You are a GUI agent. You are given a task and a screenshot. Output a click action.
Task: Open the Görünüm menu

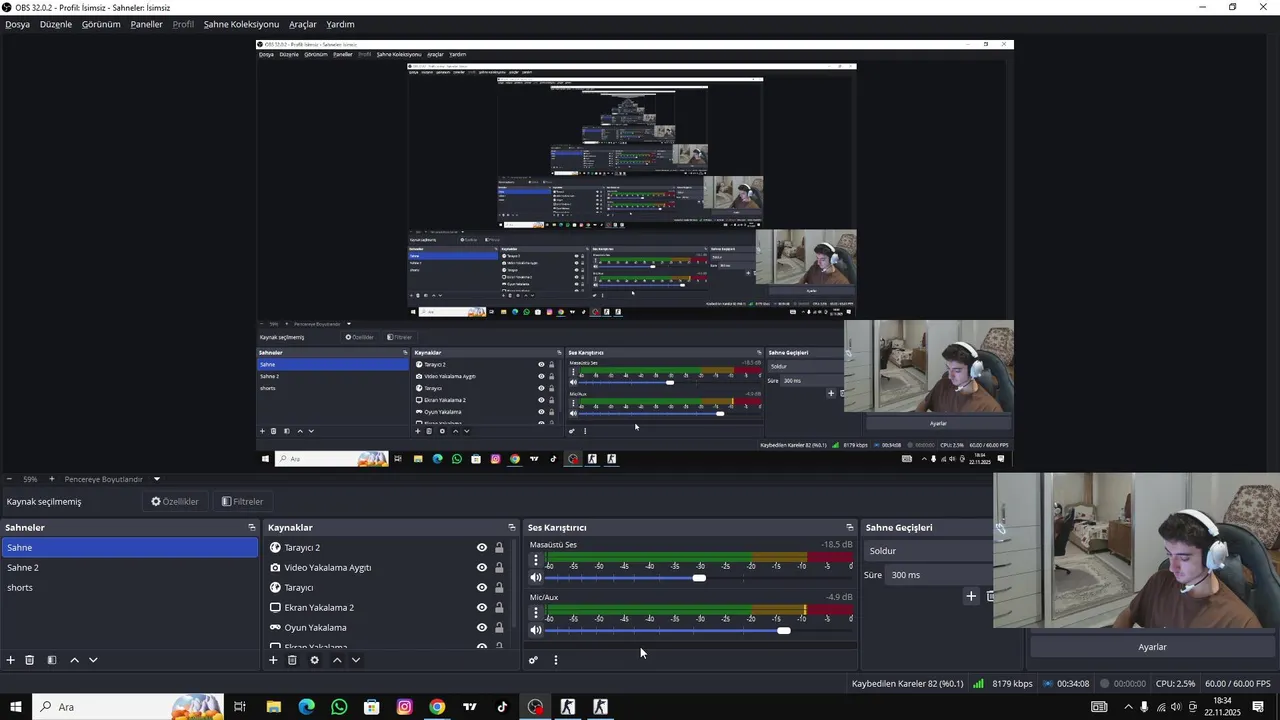pos(101,24)
